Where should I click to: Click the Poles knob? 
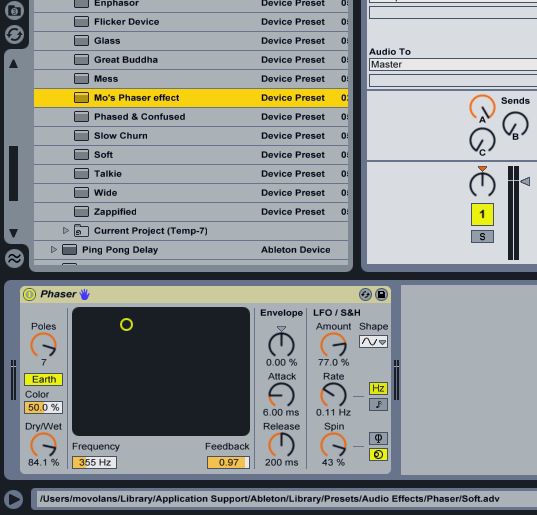43,345
